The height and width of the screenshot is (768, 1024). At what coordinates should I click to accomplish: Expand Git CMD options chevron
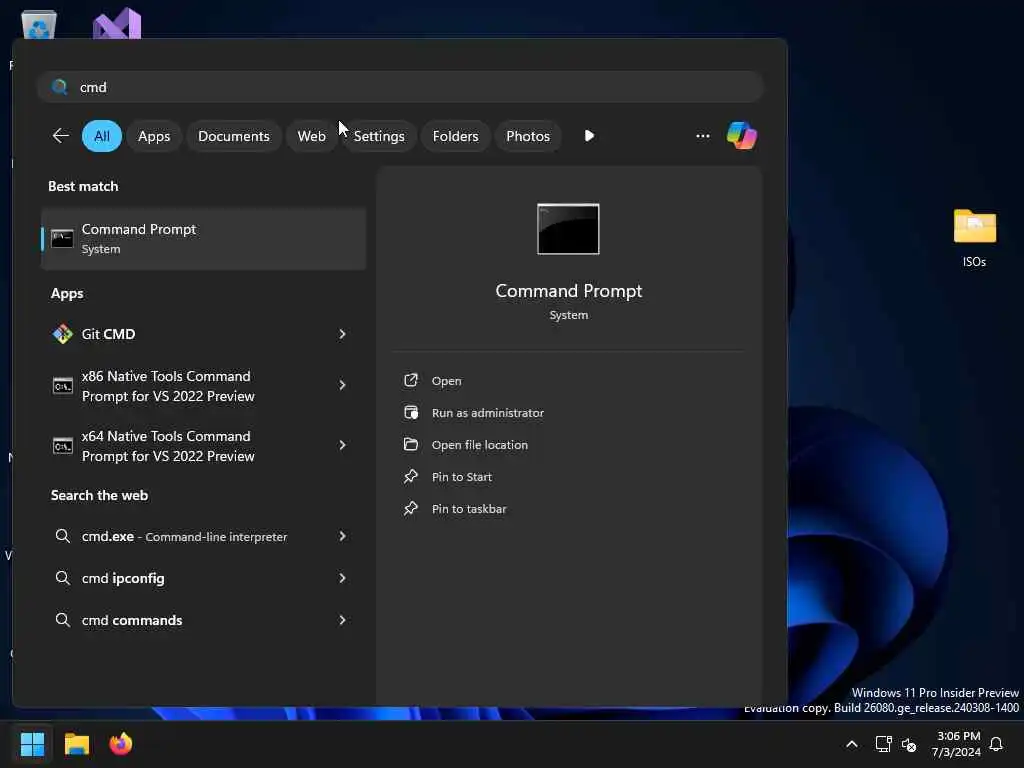coord(342,334)
